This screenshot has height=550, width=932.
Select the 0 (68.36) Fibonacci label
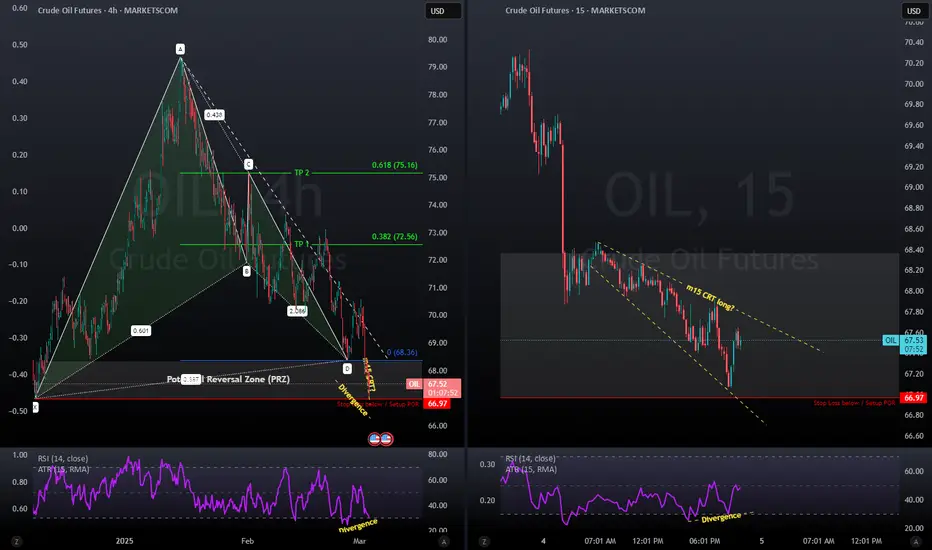402,352
